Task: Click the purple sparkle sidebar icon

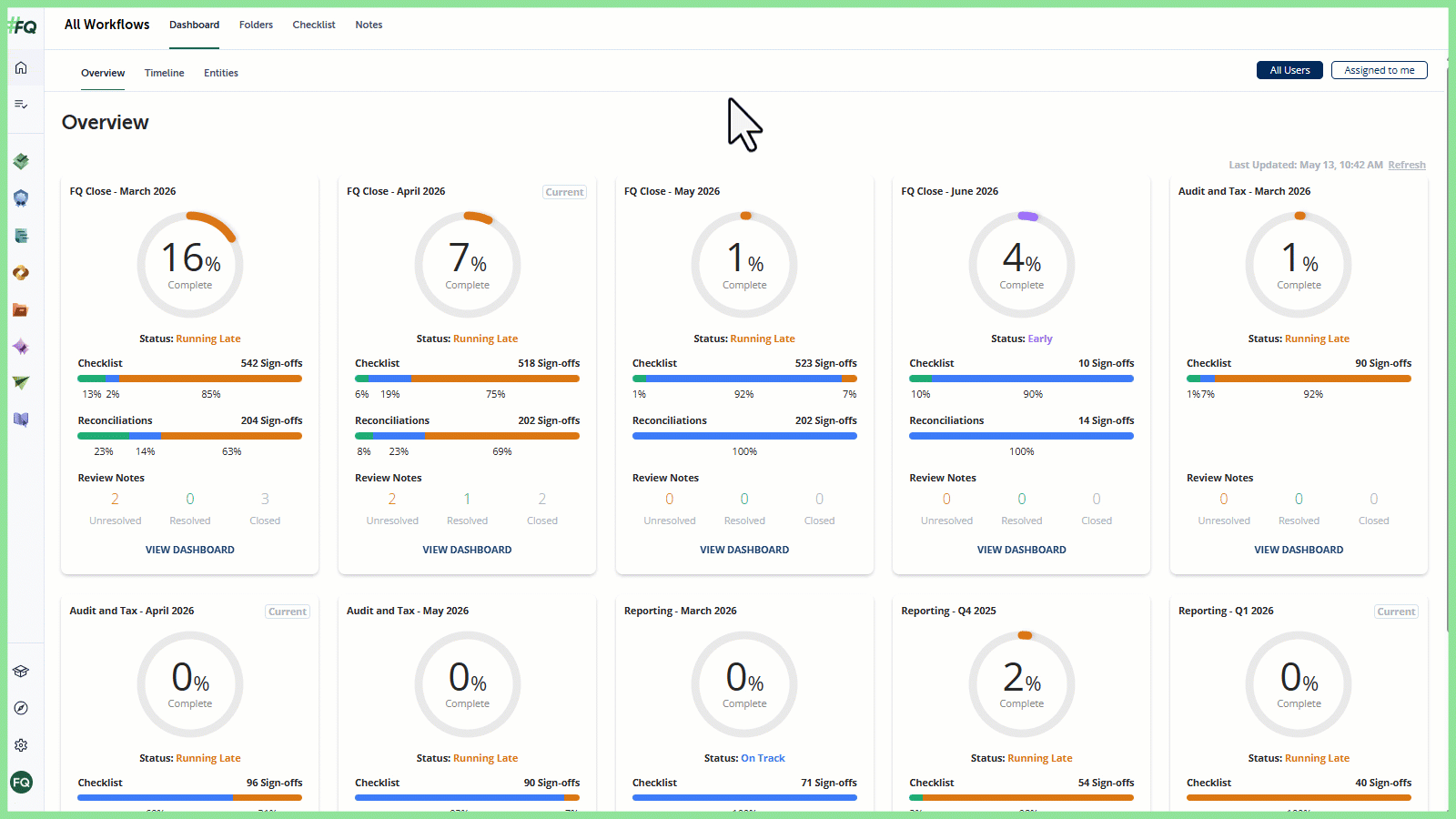Action: (21, 347)
